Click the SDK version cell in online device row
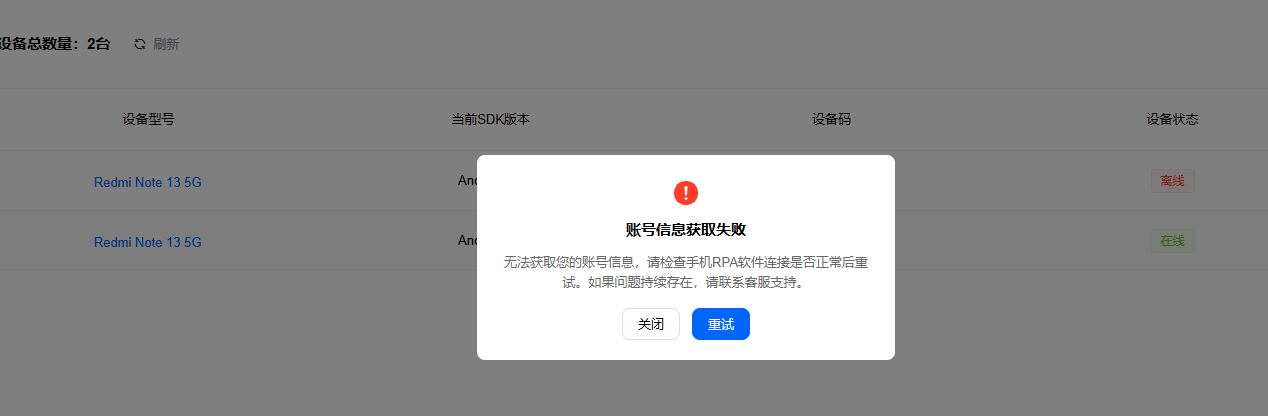This screenshot has height=416, width=1268. click(467, 240)
